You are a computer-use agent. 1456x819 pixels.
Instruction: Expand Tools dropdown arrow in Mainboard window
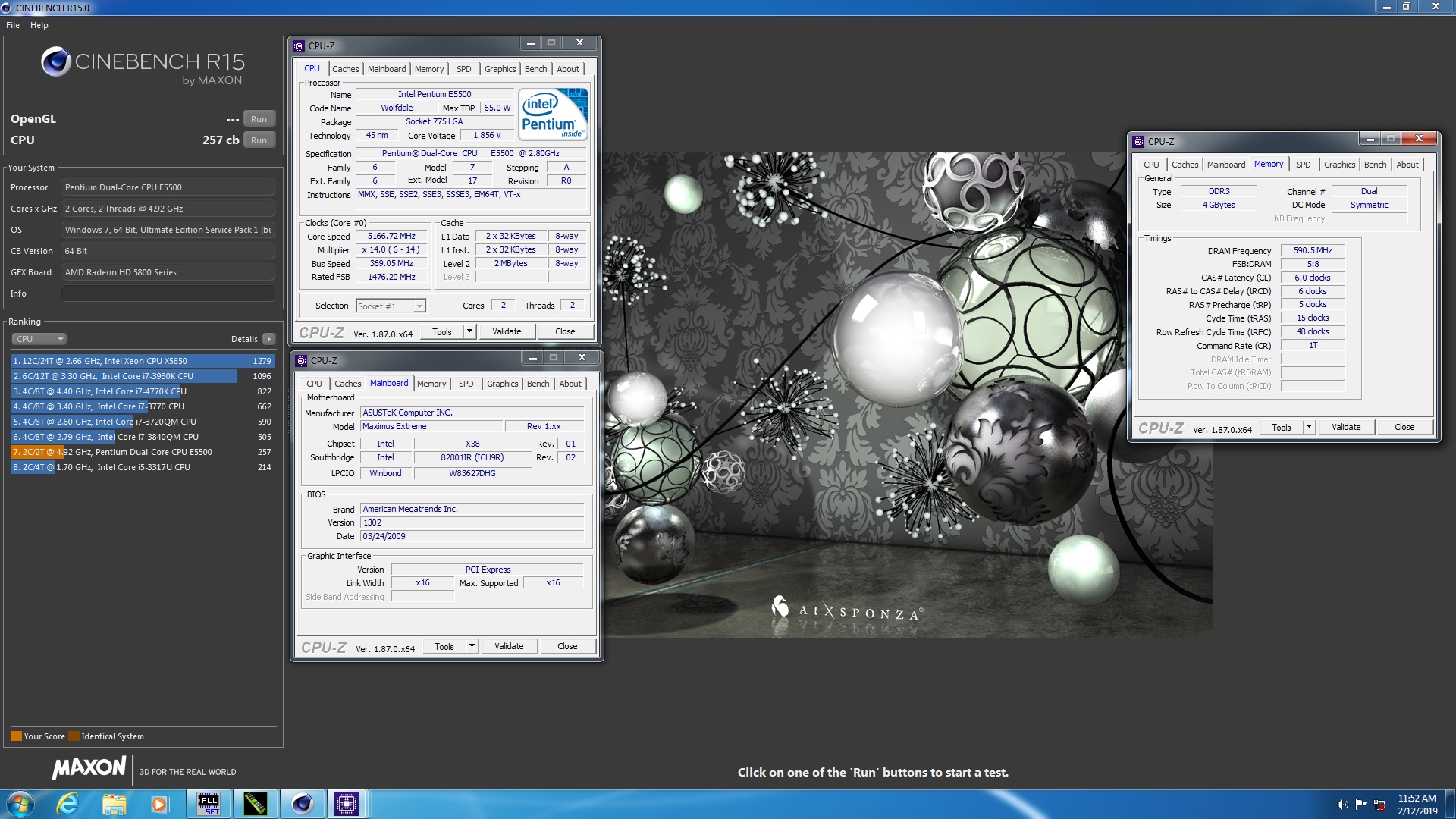tap(472, 646)
